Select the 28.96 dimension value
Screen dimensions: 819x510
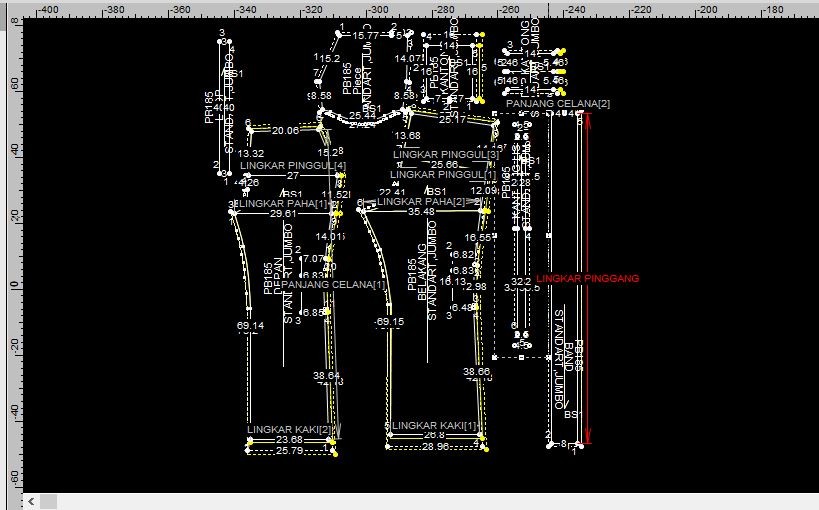click(x=435, y=446)
